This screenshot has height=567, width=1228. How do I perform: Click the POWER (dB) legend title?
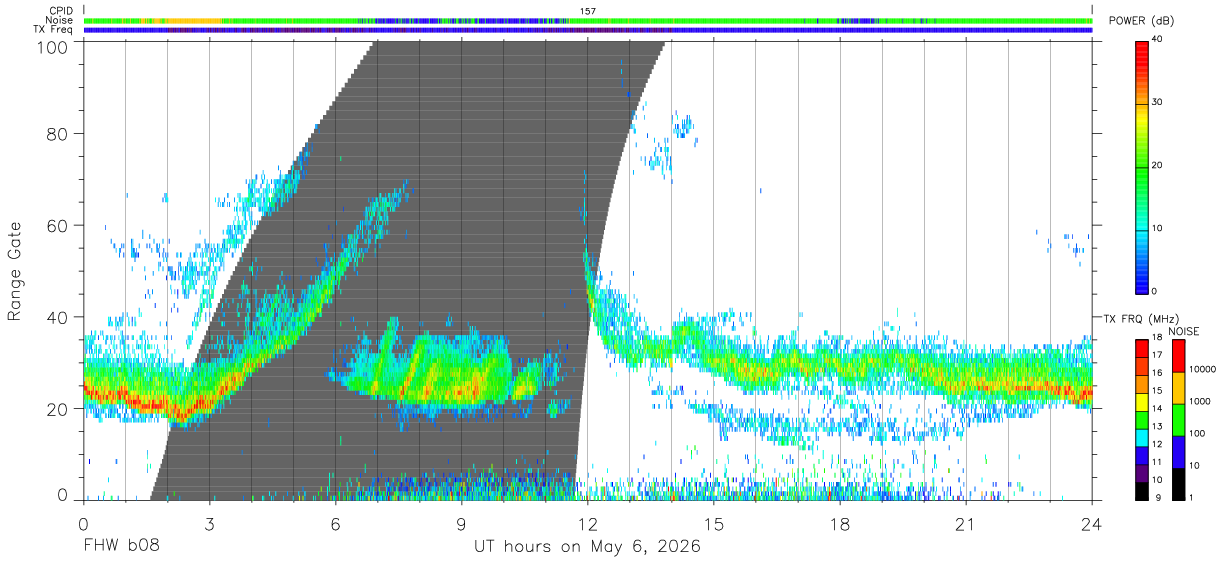(x=1142, y=21)
